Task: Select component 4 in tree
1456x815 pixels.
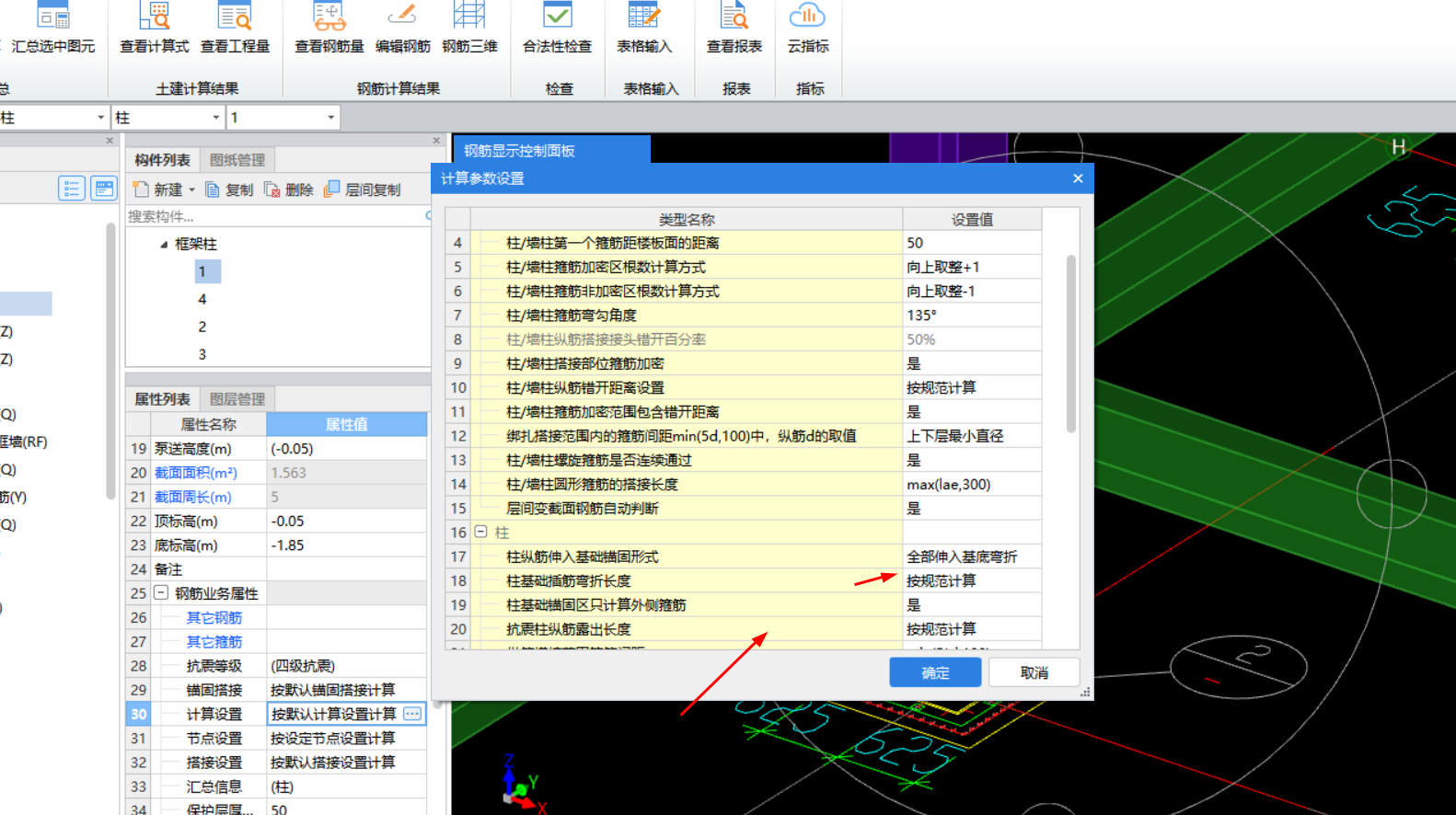Action: (x=202, y=299)
